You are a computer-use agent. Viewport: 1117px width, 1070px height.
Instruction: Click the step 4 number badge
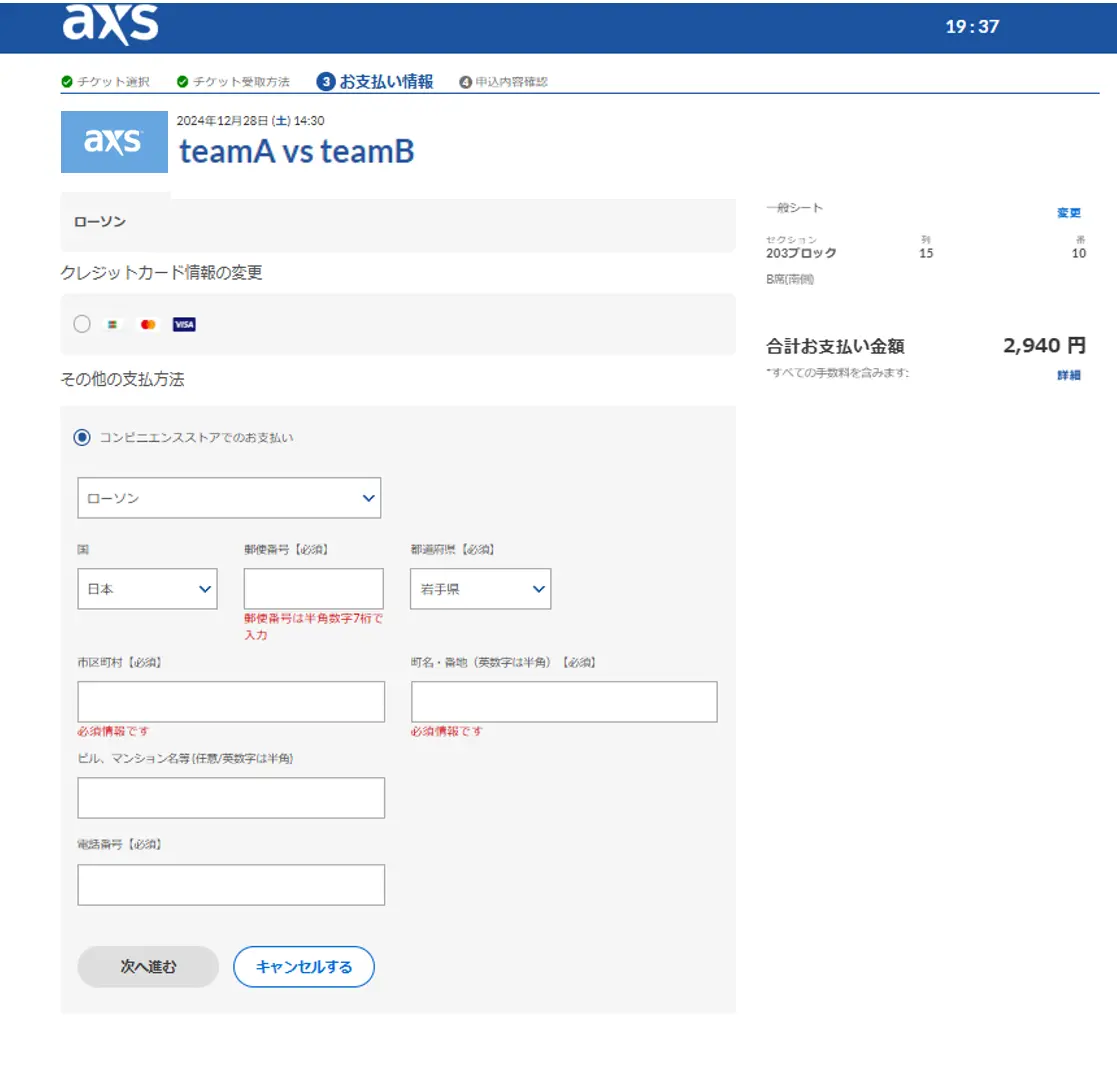[x=465, y=82]
